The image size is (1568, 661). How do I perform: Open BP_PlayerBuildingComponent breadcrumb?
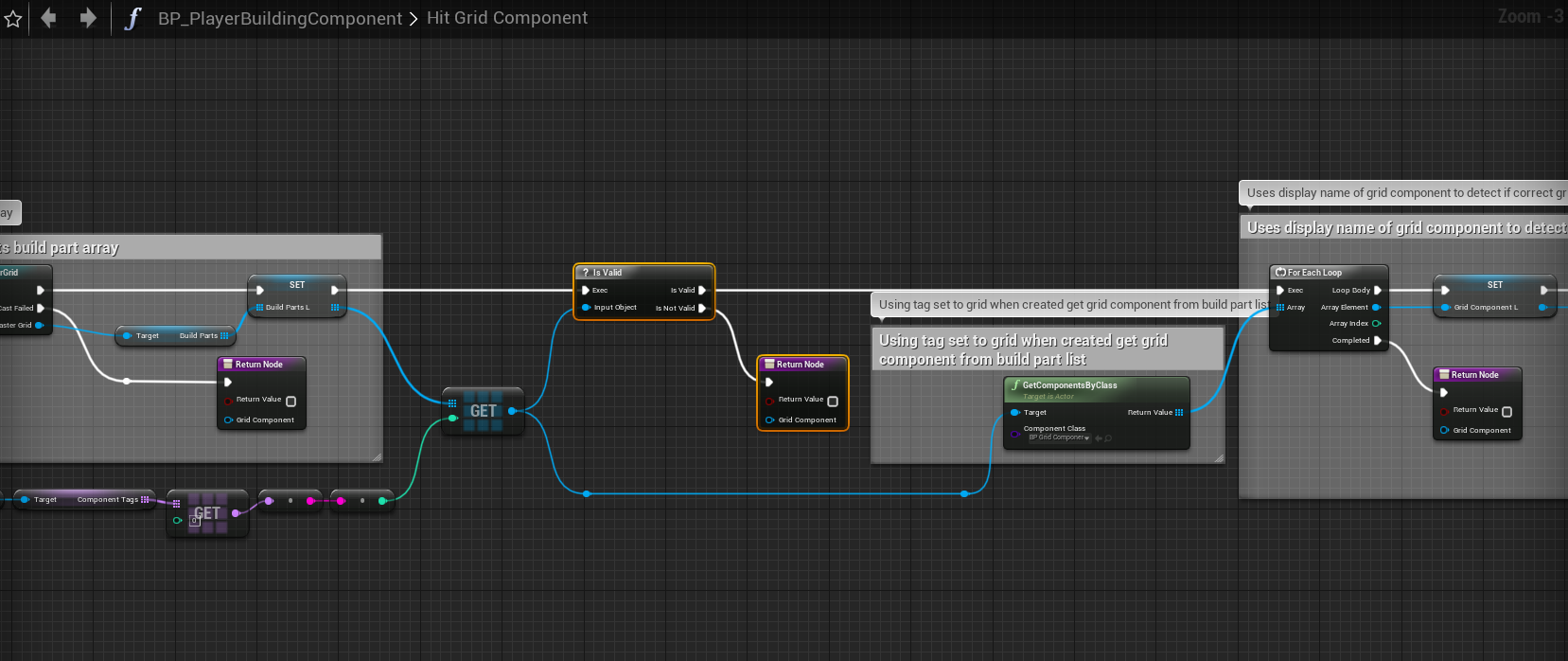279,19
